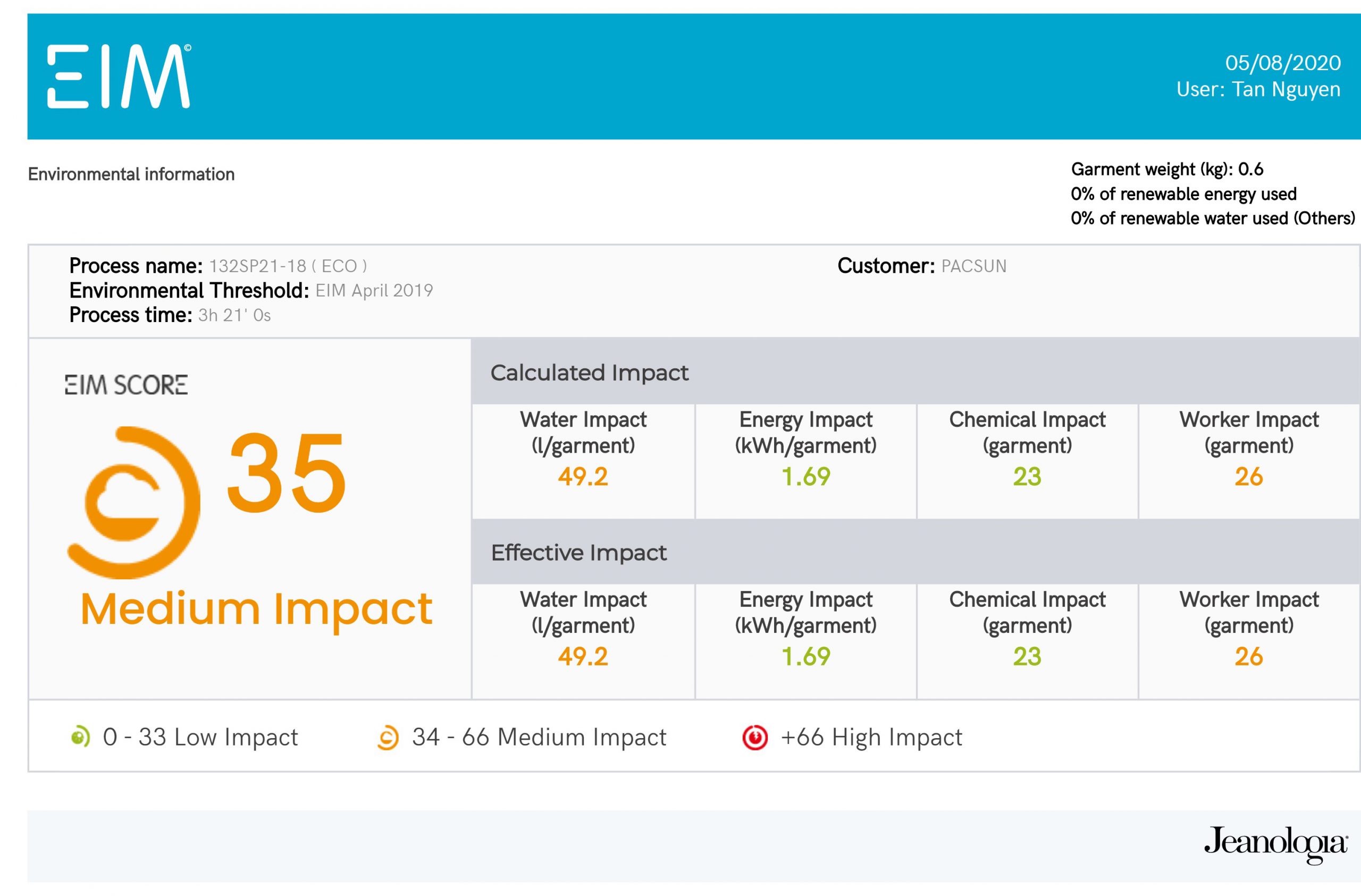The height and width of the screenshot is (896, 1361).
Task: Click Effective Chemical Impact value 23
Action: [1027, 657]
